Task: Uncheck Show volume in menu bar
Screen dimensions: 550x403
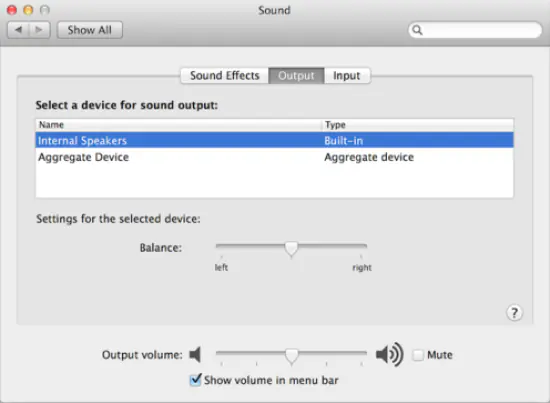Action: tap(195, 380)
